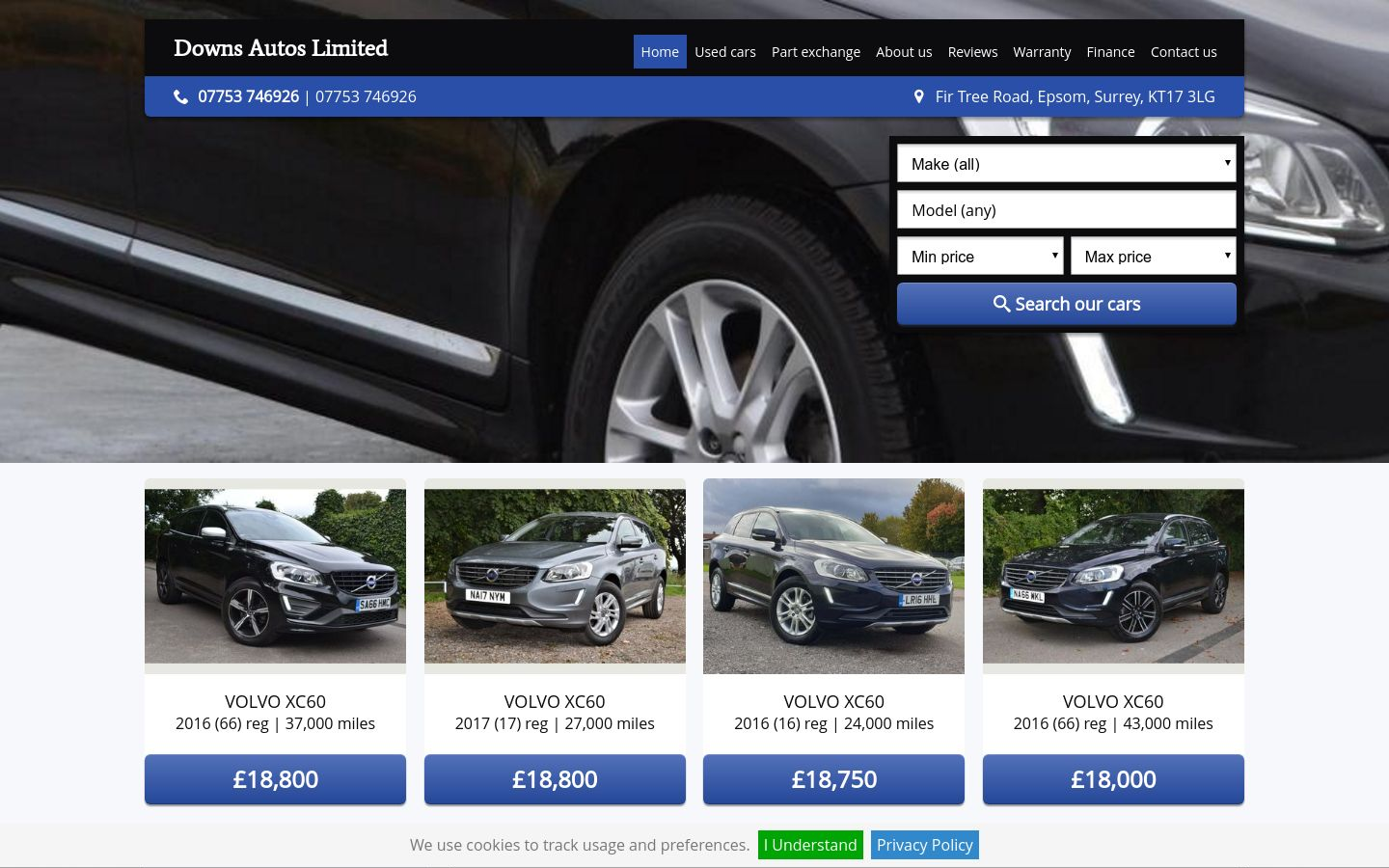
Task: Click VOLVO XC60 title with 24,000 miles
Action: pyautogui.click(x=833, y=702)
